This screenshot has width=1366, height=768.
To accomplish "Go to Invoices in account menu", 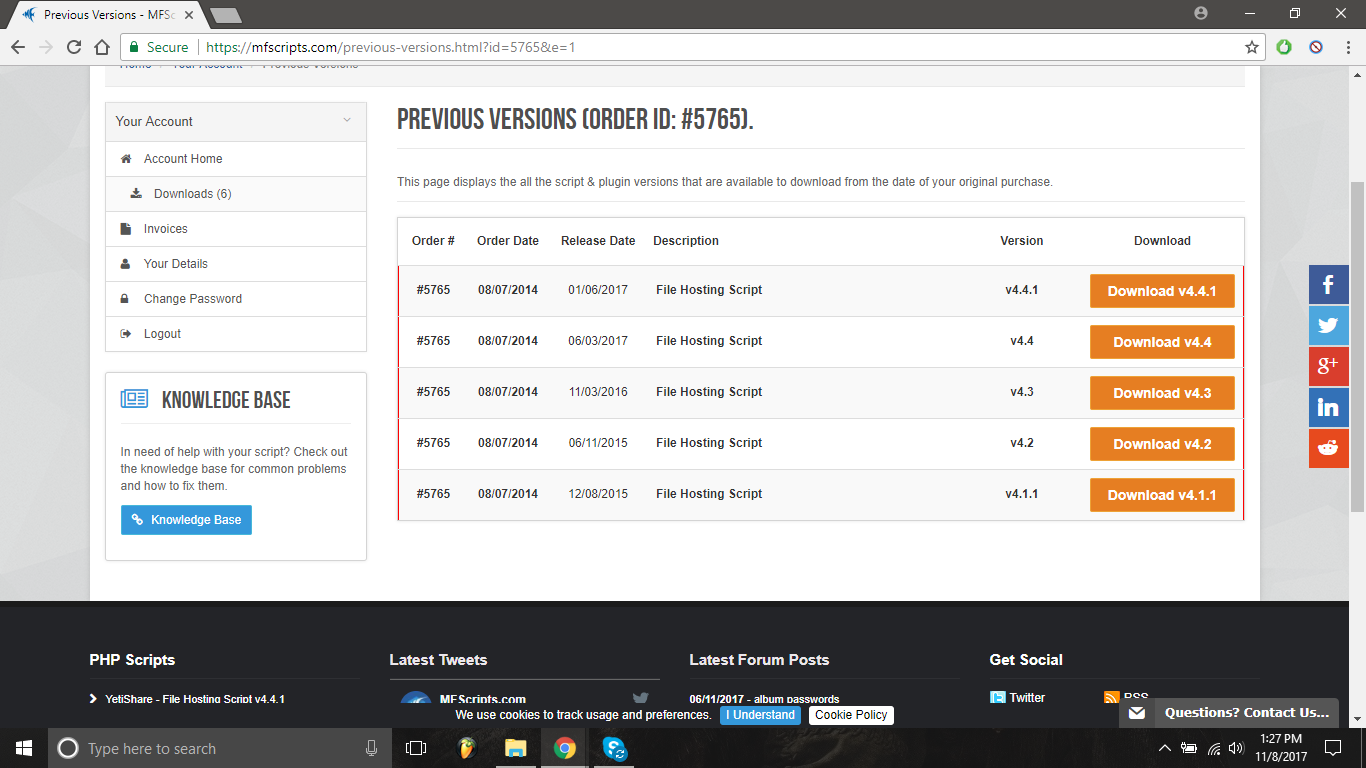I will pos(165,229).
